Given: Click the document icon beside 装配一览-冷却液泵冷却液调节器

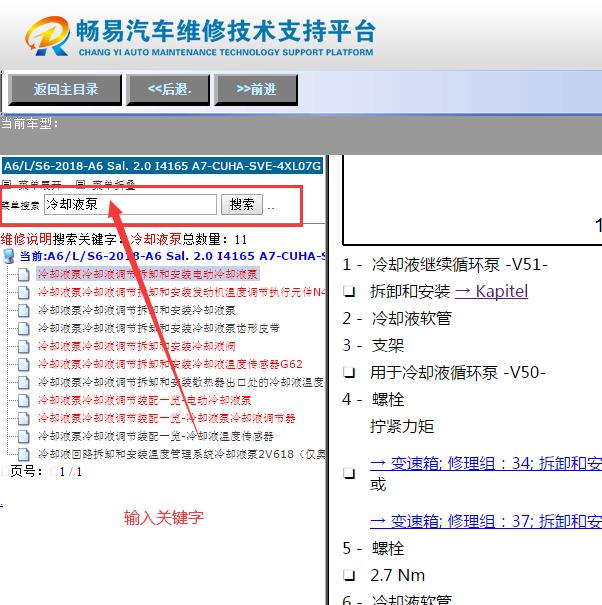Looking at the screenshot, I should point(24,418).
